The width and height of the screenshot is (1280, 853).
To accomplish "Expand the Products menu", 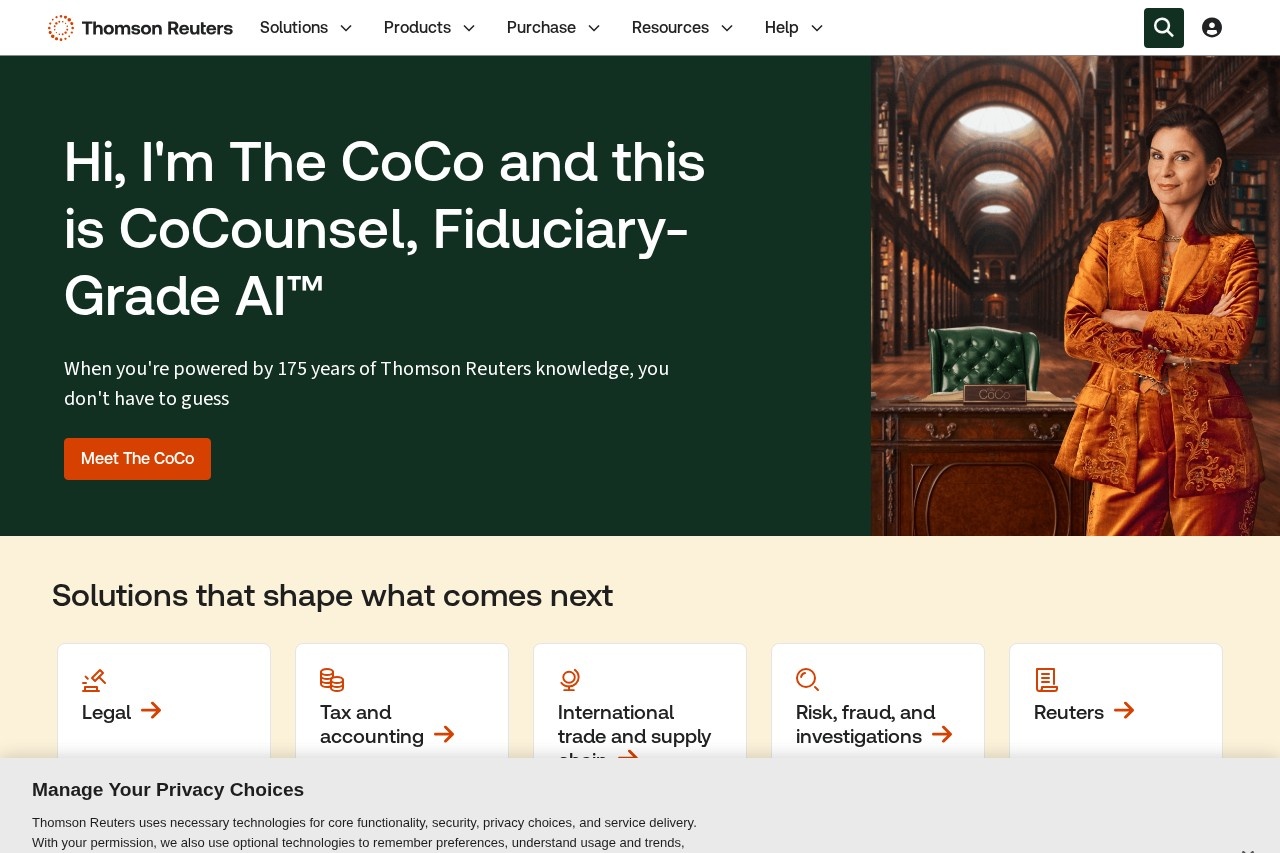I will [430, 28].
